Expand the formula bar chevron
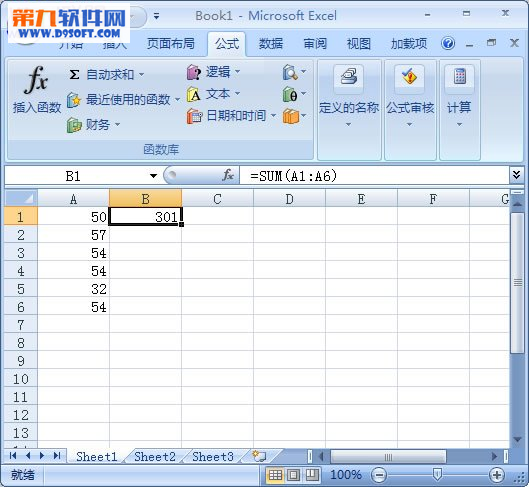 [x=516, y=175]
